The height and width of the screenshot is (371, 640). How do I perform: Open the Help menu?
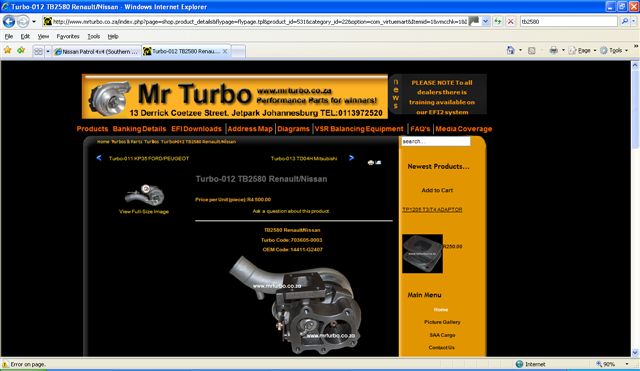click(113, 36)
